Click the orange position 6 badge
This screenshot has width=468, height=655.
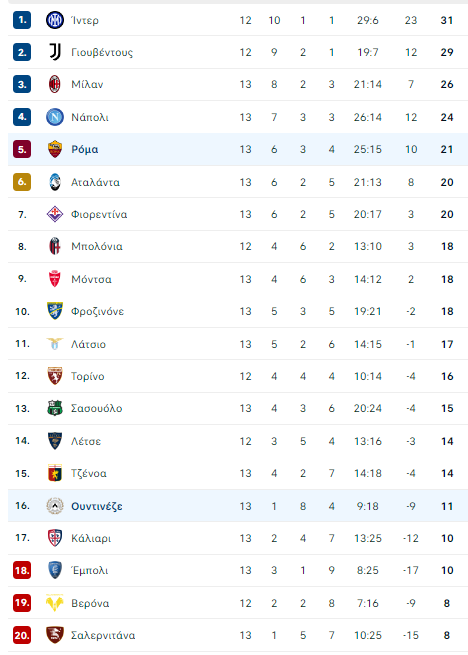point(22,182)
